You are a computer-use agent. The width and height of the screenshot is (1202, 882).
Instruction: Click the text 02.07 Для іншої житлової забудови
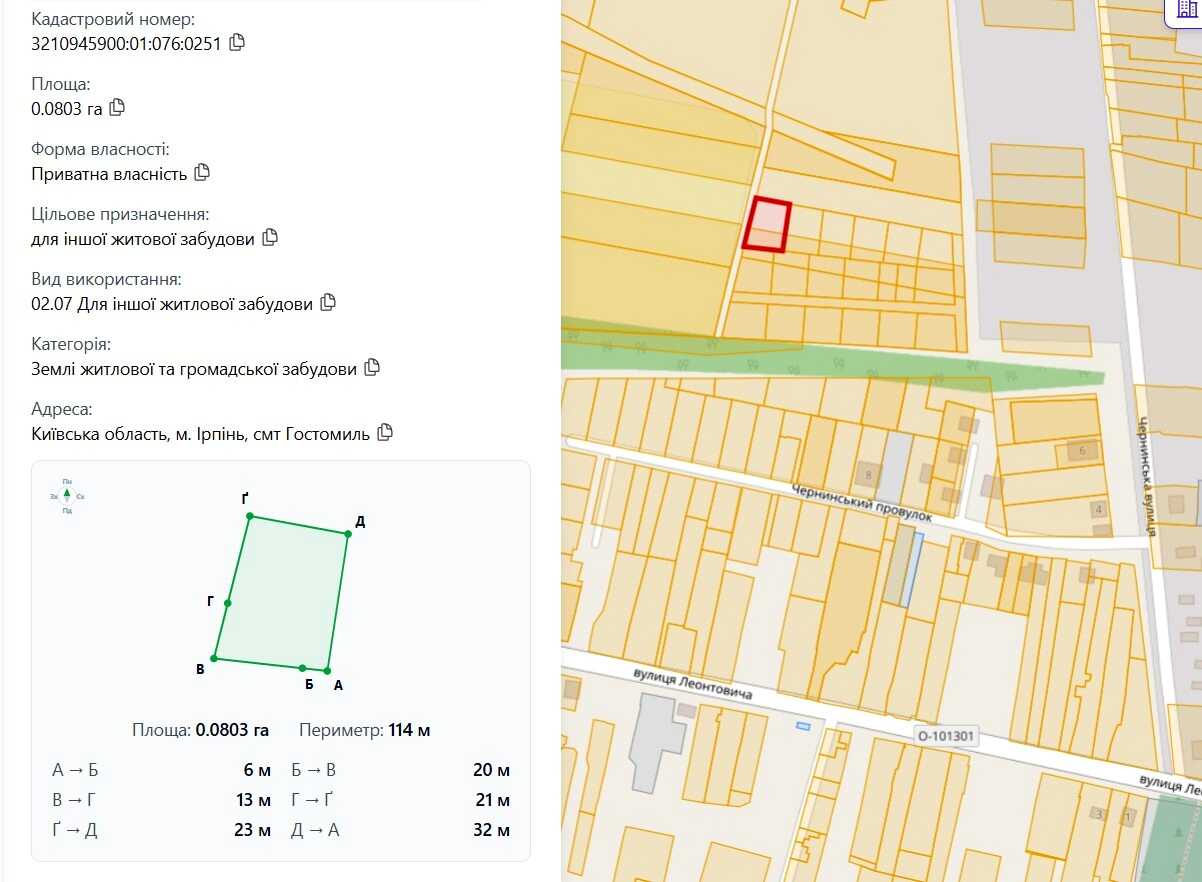tap(172, 304)
